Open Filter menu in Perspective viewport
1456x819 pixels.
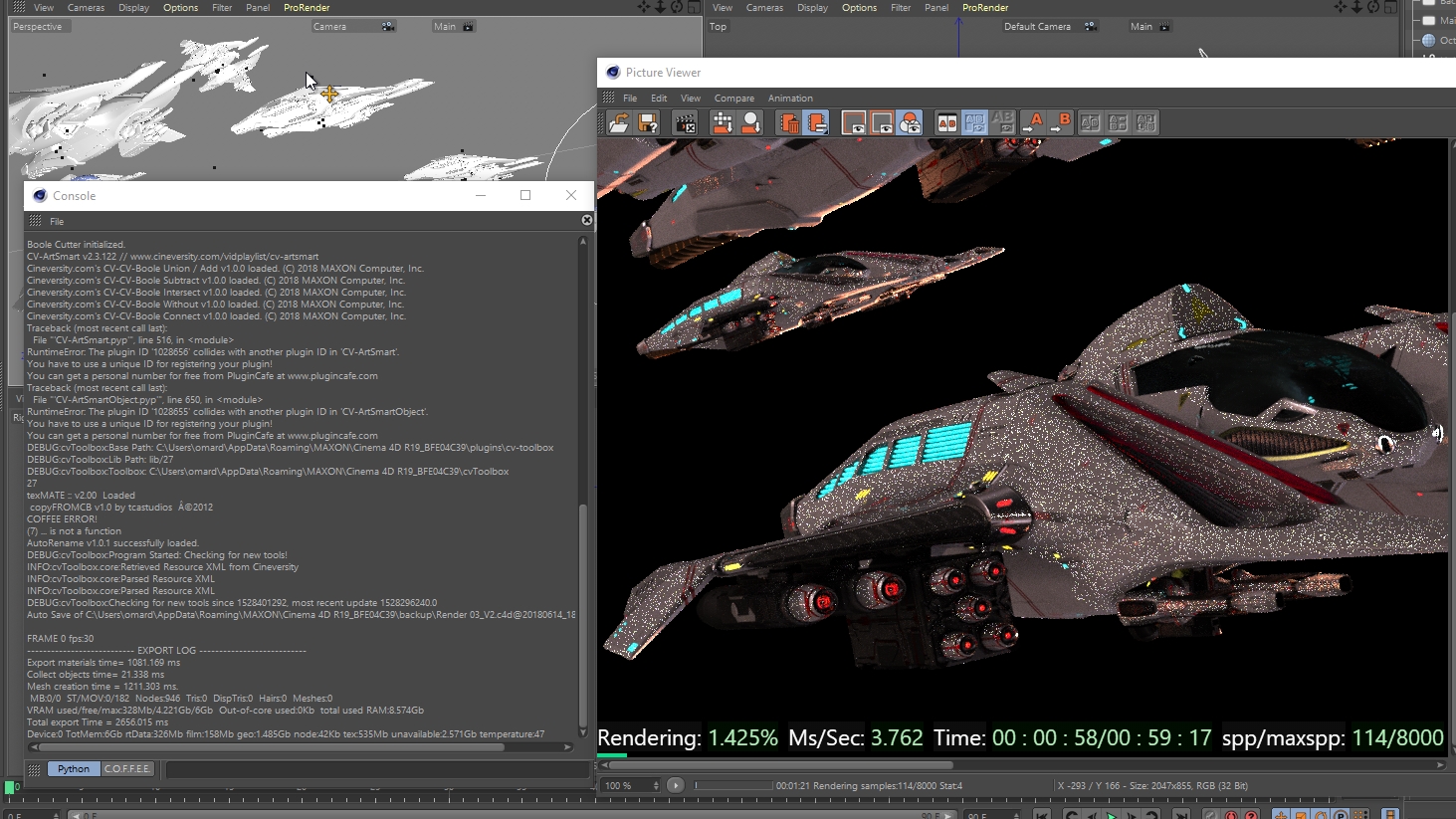pos(222,8)
